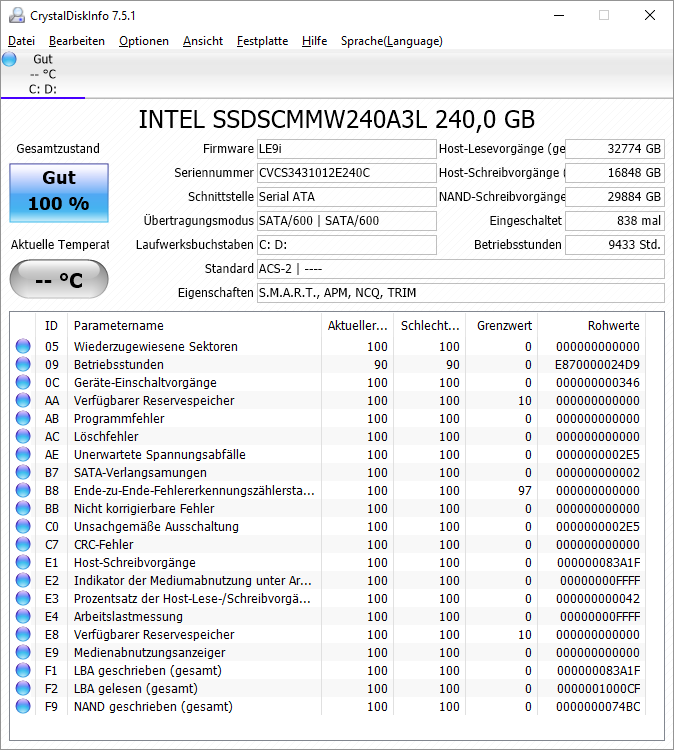Open the Bearbeiten menu

(x=77, y=41)
